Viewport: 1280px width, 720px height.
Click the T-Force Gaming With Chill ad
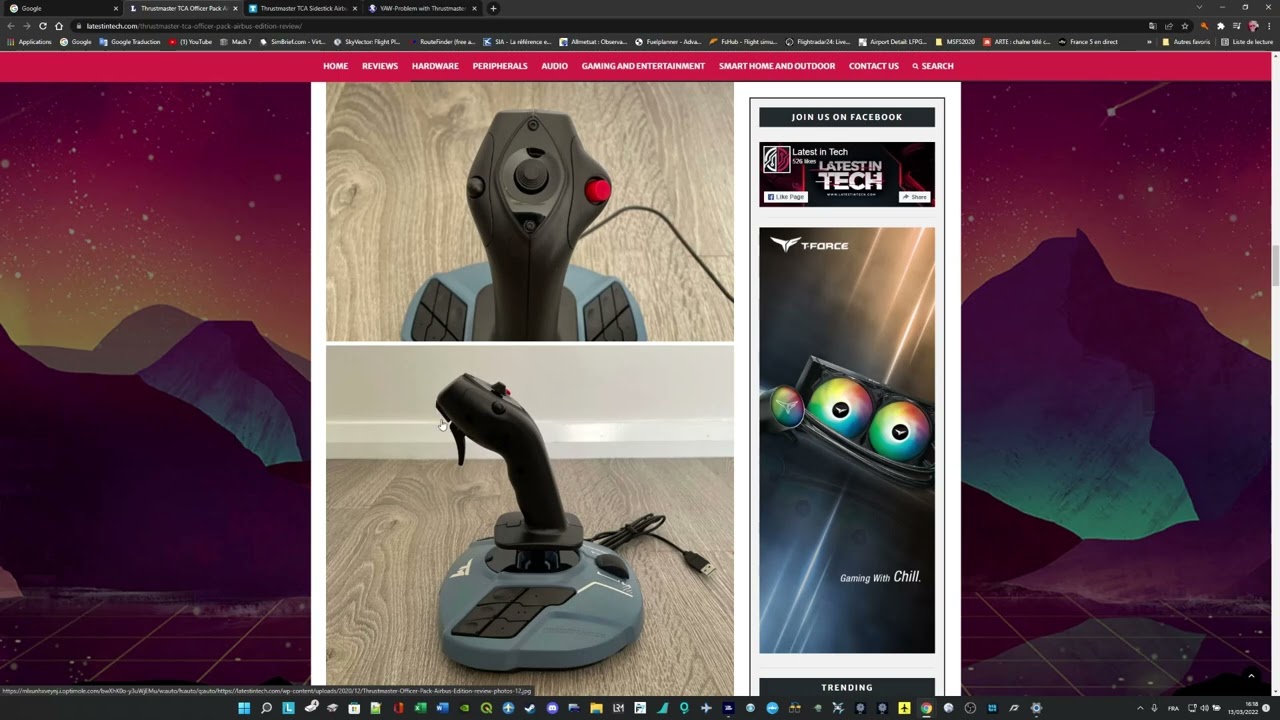pyautogui.click(x=847, y=440)
